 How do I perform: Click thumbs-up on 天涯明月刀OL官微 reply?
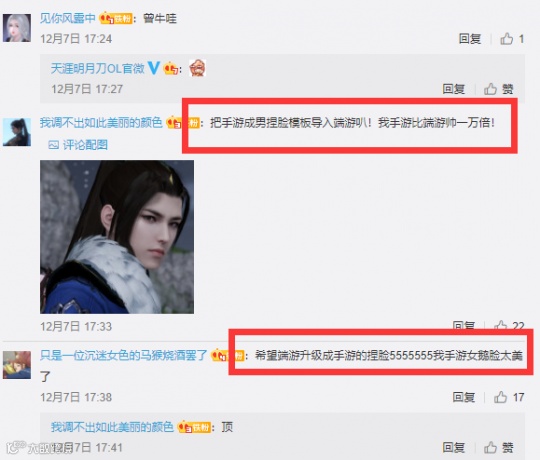point(498,89)
